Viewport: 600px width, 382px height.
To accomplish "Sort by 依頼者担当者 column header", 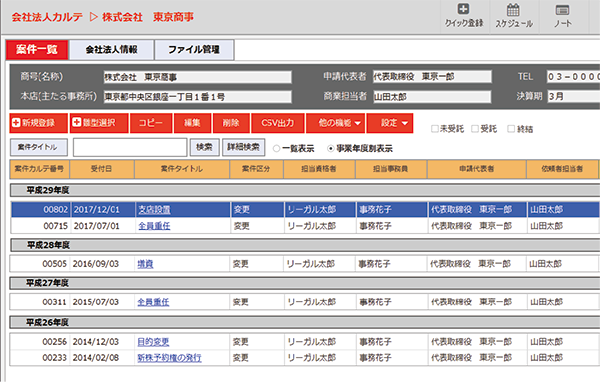I will [x=562, y=169].
